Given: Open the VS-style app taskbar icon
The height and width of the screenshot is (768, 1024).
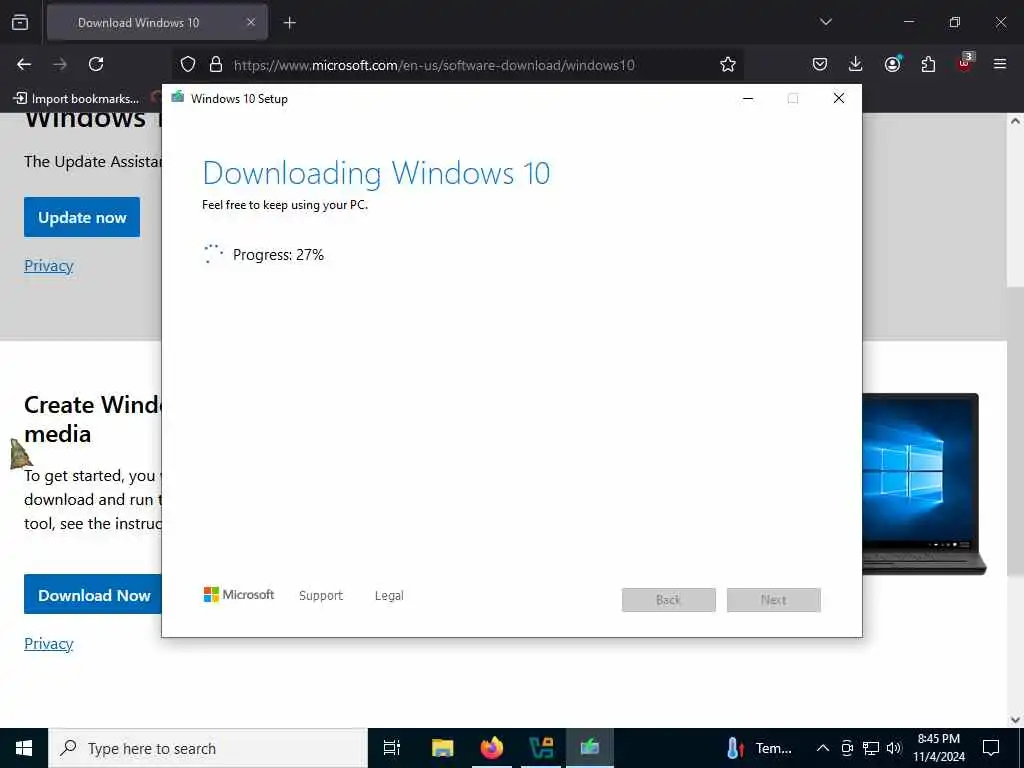Looking at the screenshot, I should 541,748.
